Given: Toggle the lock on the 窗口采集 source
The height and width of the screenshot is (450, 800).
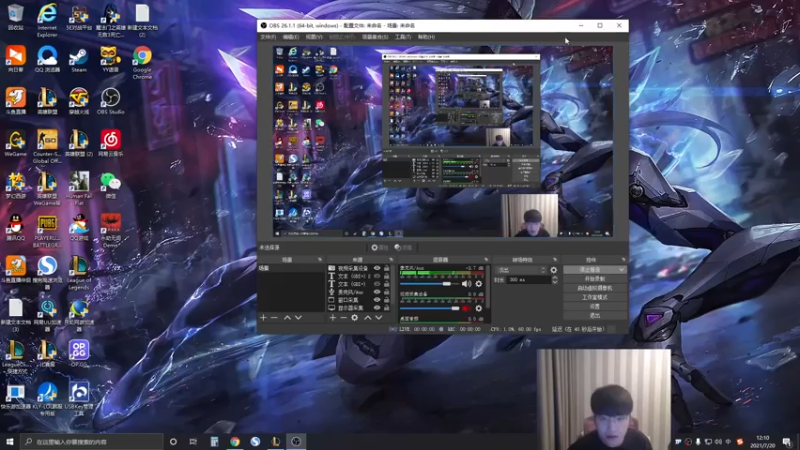Looking at the screenshot, I should [387, 300].
